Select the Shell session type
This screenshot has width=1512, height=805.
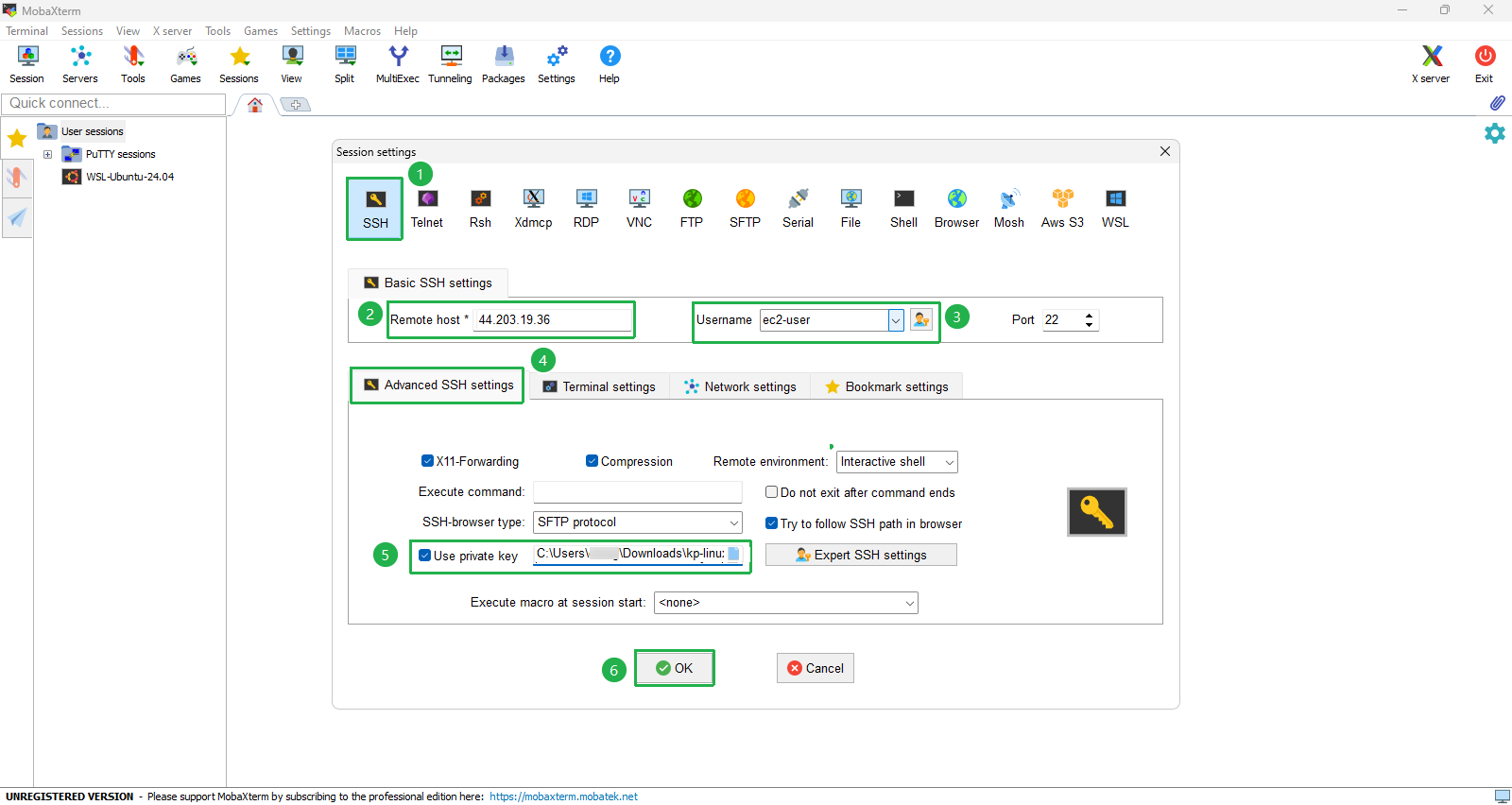pyautogui.click(x=903, y=209)
